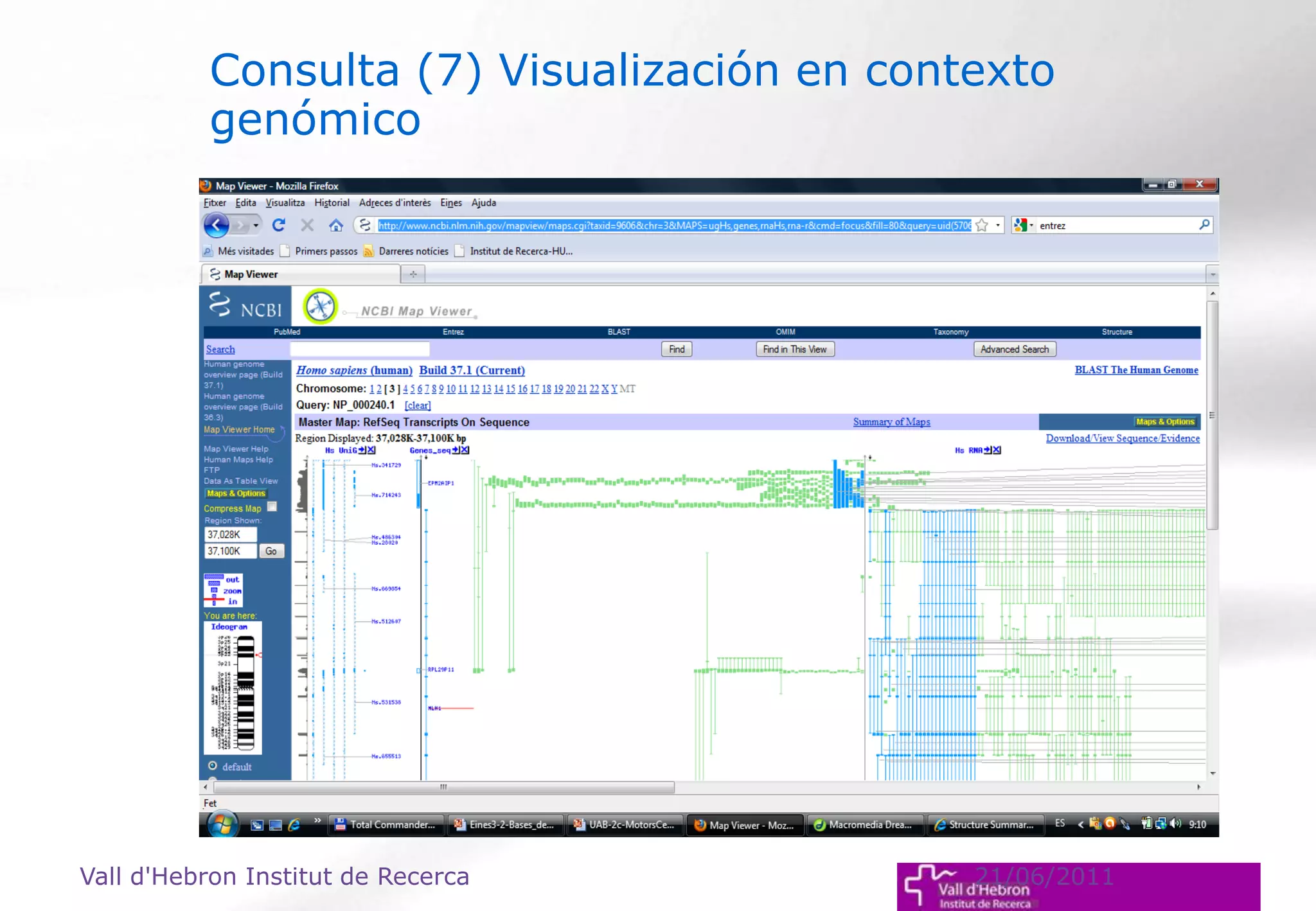This screenshot has width=1316, height=911.
Task: Open Advanced Search
Action: [x=1015, y=349]
